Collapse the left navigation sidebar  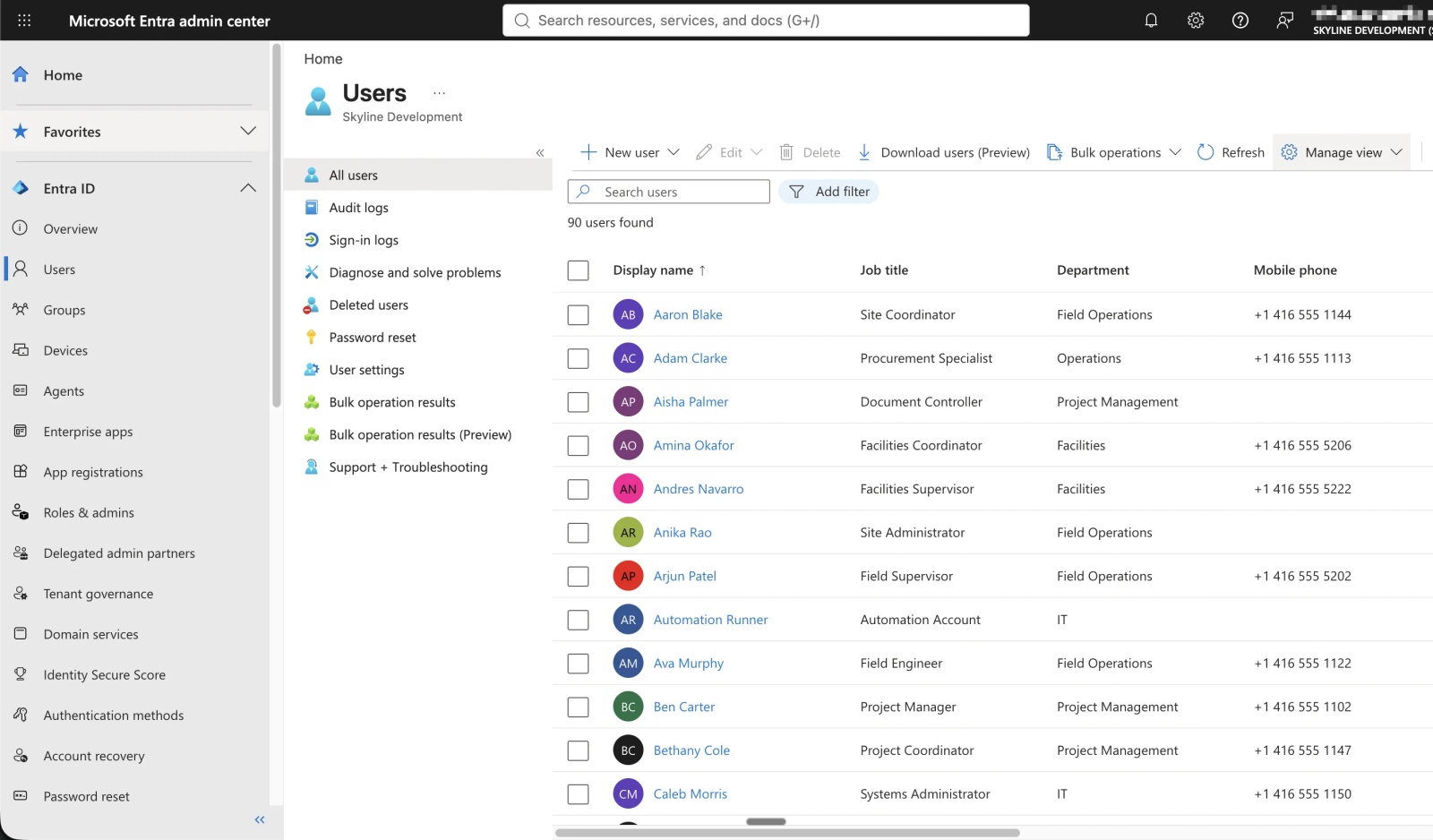click(260, 819)
